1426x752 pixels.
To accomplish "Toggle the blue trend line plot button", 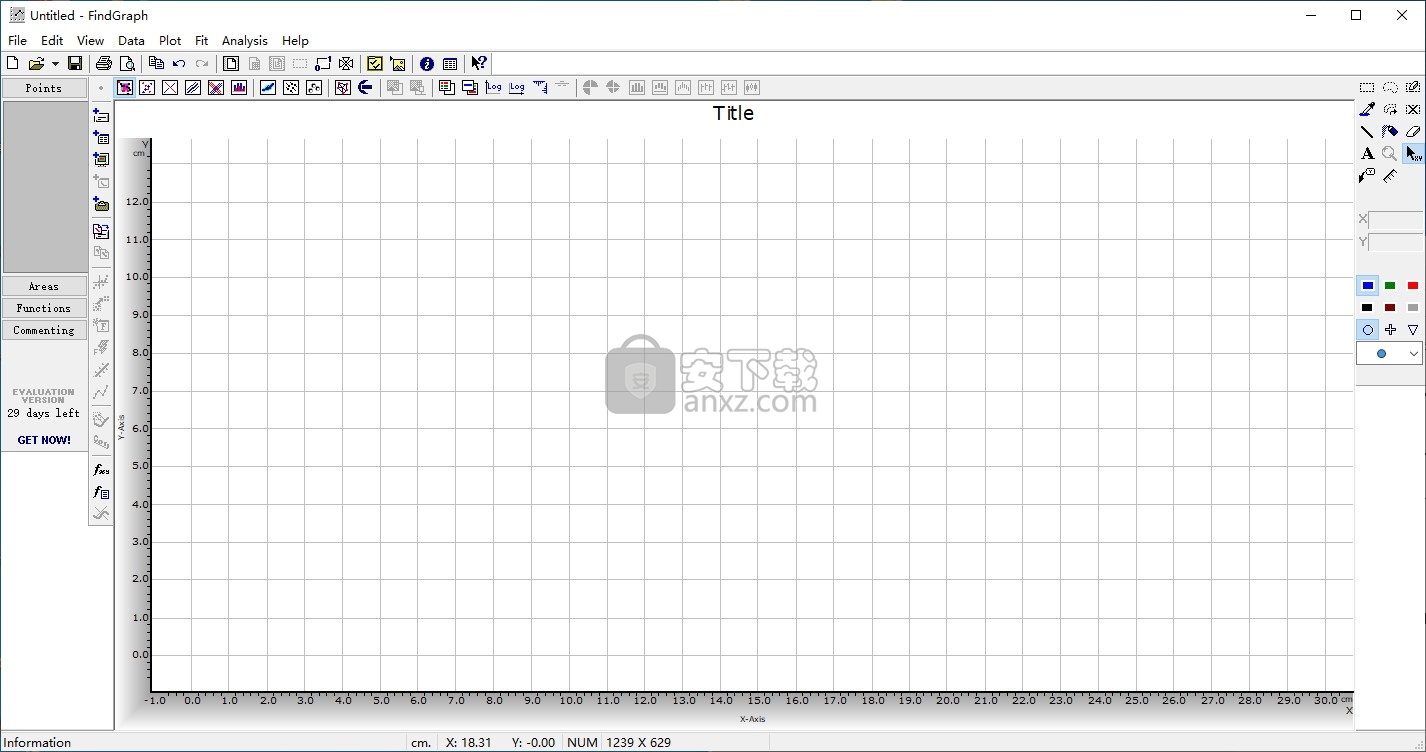I will point(268,88).
